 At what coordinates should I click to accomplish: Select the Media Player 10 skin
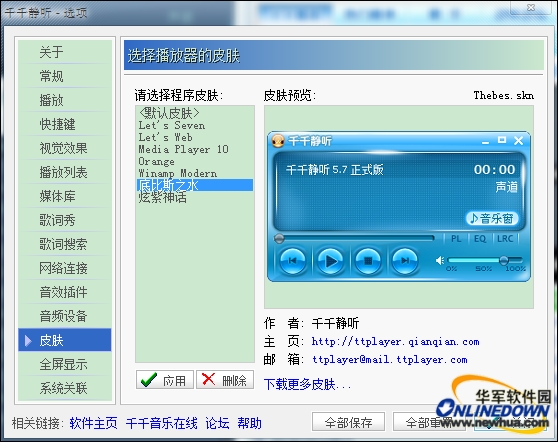pos(195,149)
